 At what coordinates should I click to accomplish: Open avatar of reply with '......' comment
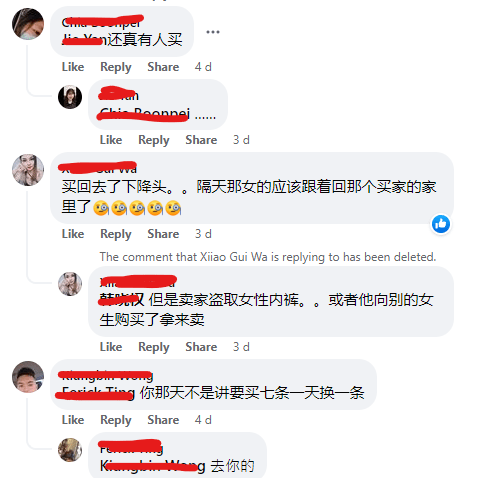tap(70, 97)
